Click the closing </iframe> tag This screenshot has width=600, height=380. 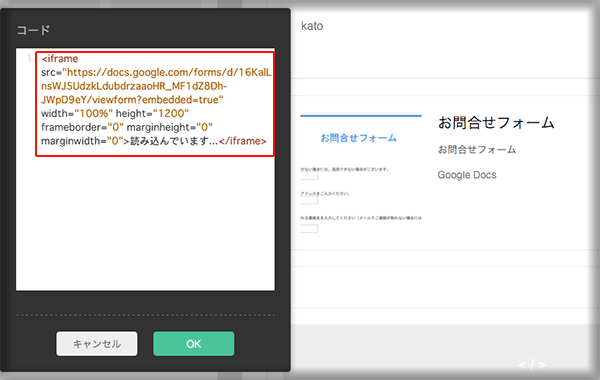tap(243, 141)
